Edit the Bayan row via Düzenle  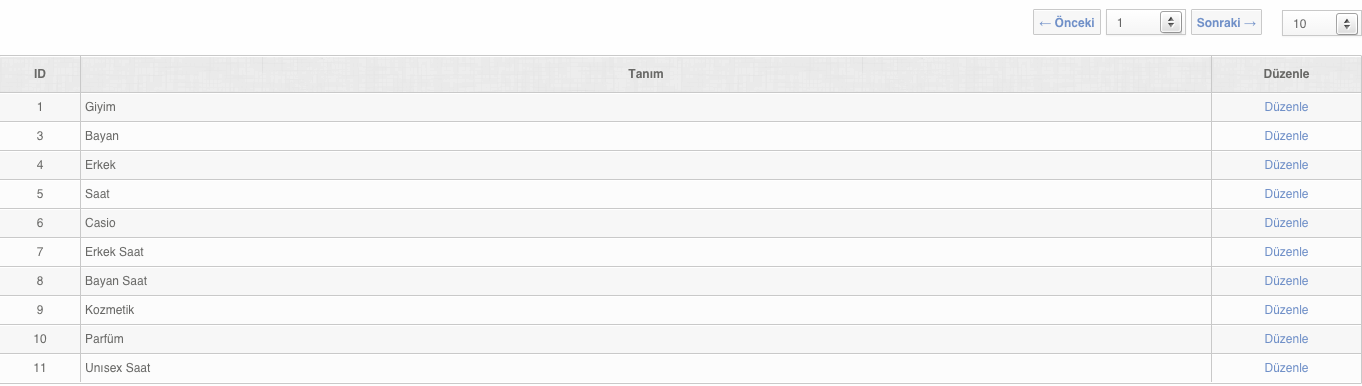pos(1286,136)
